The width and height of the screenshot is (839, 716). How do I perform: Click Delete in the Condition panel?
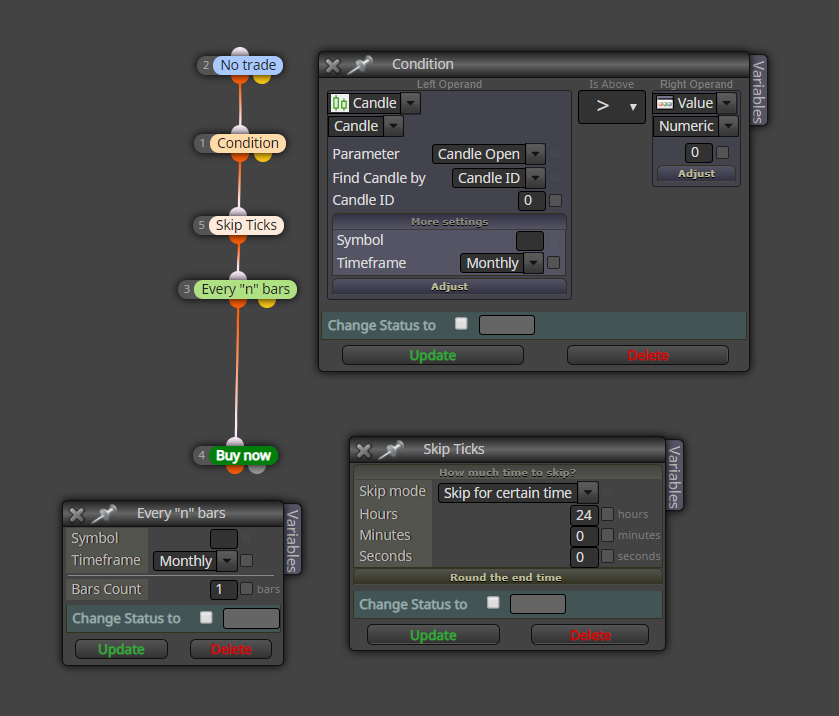click(x=648, y=355)
